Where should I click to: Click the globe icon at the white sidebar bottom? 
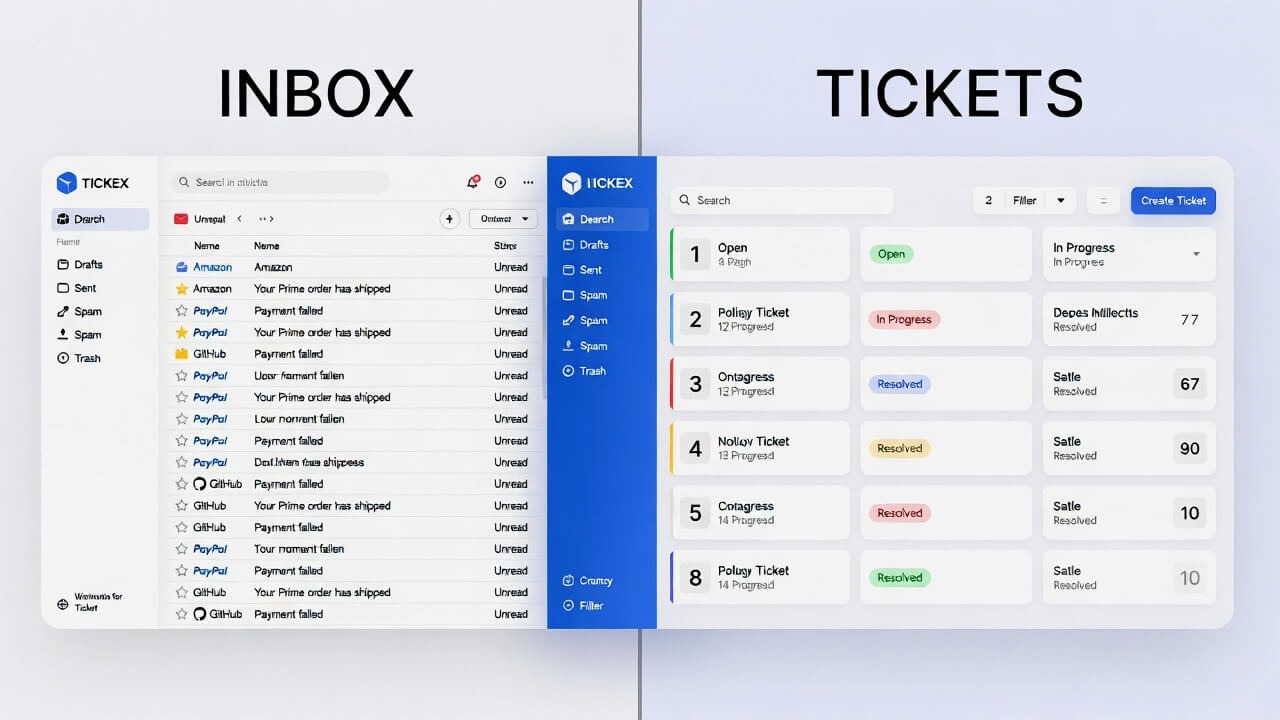click(63, 604)
